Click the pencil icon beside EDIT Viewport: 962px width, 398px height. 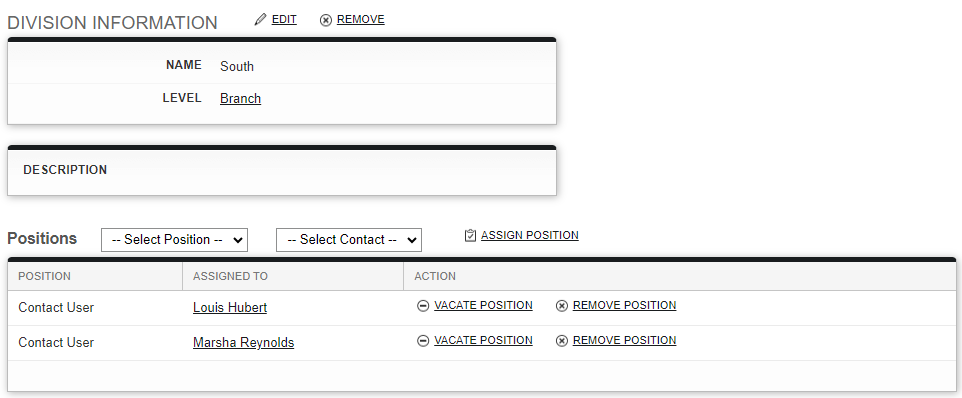[261, 20]
